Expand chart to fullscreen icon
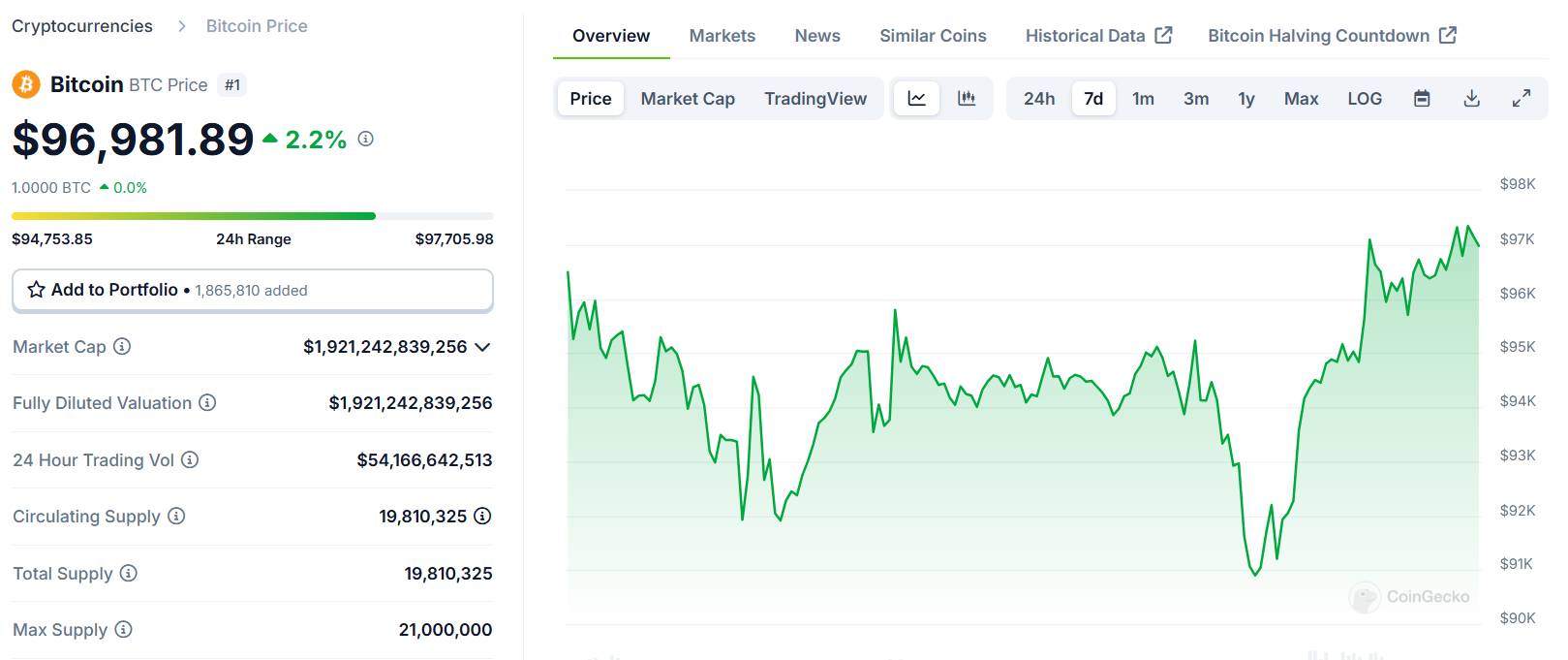1568x660 pixels. pos(1522,98)
